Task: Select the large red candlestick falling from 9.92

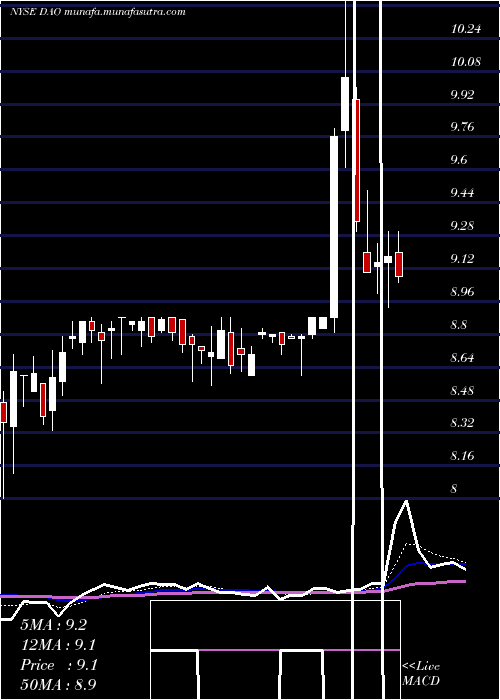Action: [x=357, y=160]
